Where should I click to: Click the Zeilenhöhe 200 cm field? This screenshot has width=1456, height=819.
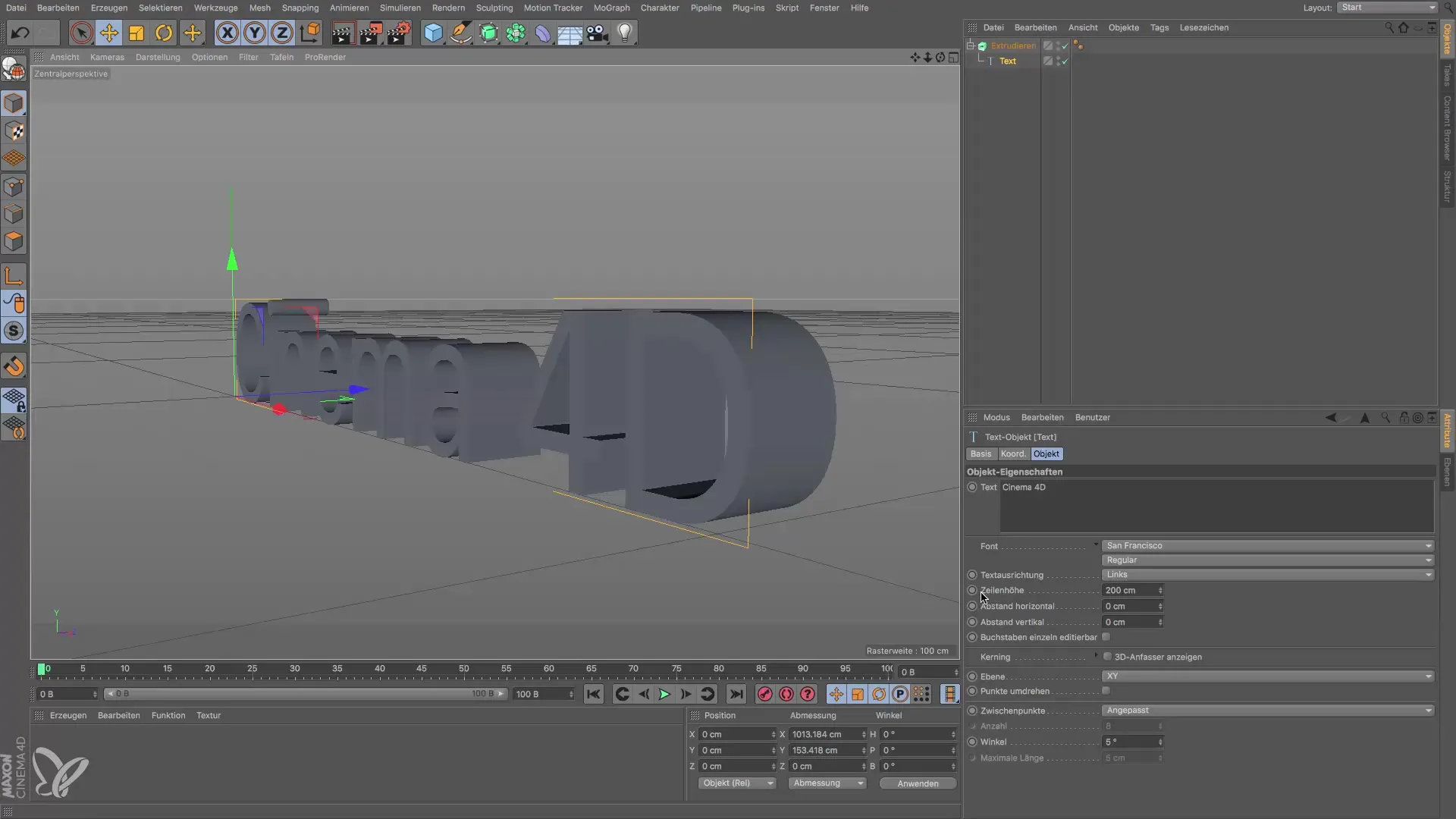(x=1132, y=590)
